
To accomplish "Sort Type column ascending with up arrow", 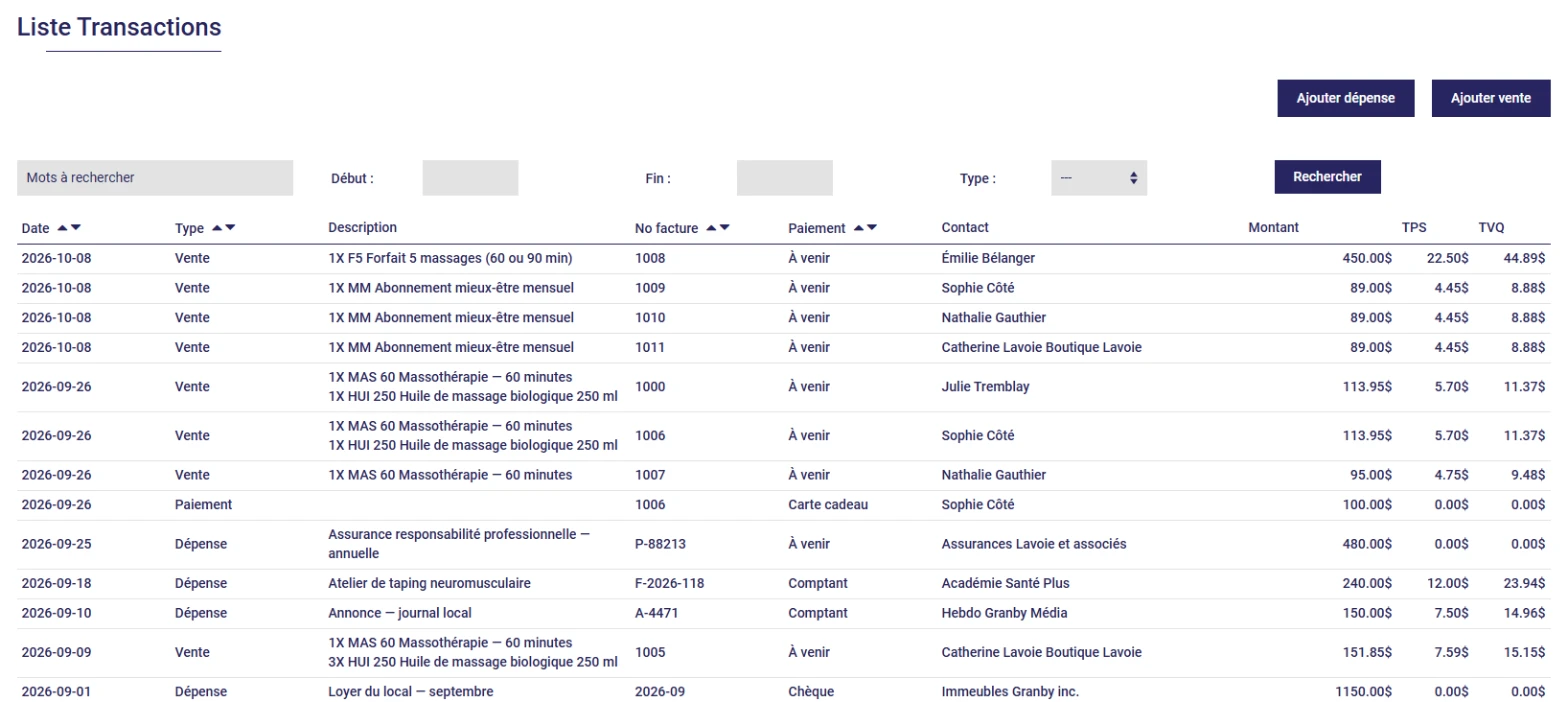I will click(217, 228).
